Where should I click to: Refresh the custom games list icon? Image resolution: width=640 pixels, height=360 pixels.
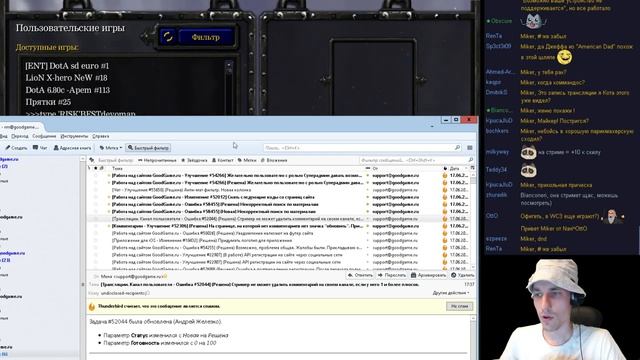pyautogui.click(x=168, y=37)
